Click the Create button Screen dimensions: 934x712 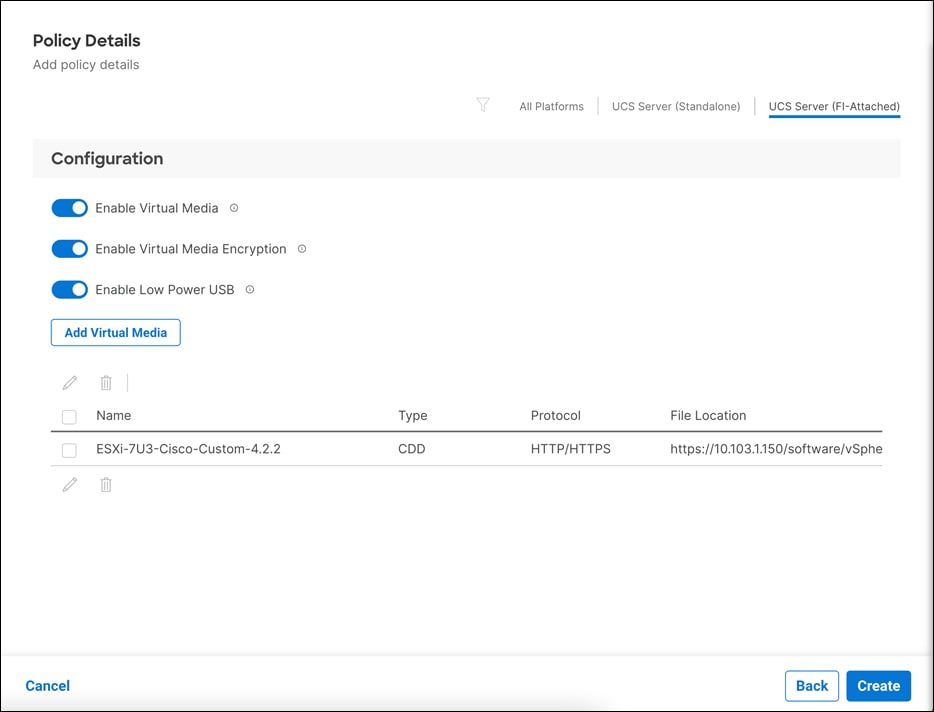(x=878, y=686)
